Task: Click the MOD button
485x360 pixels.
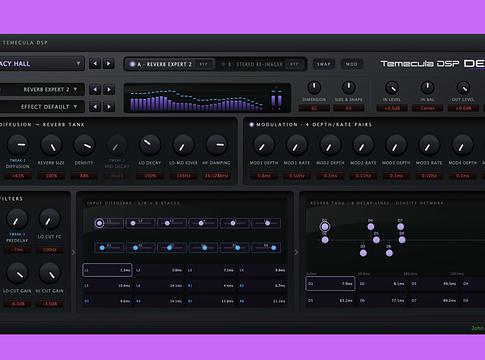Action: [x=352, y=64]
